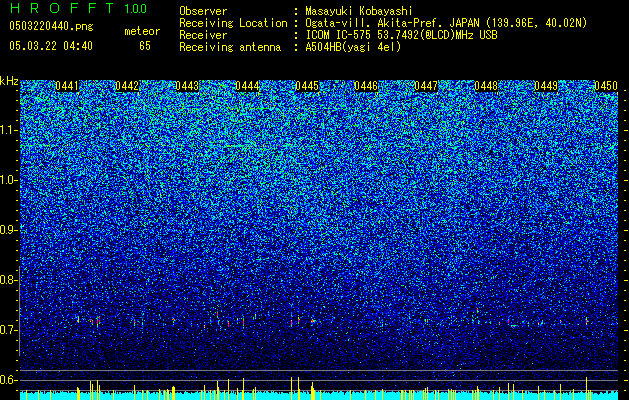This screenshot has height=400, width=629.
Task: Click the 0447 time marker
Action: click(426, 86)
